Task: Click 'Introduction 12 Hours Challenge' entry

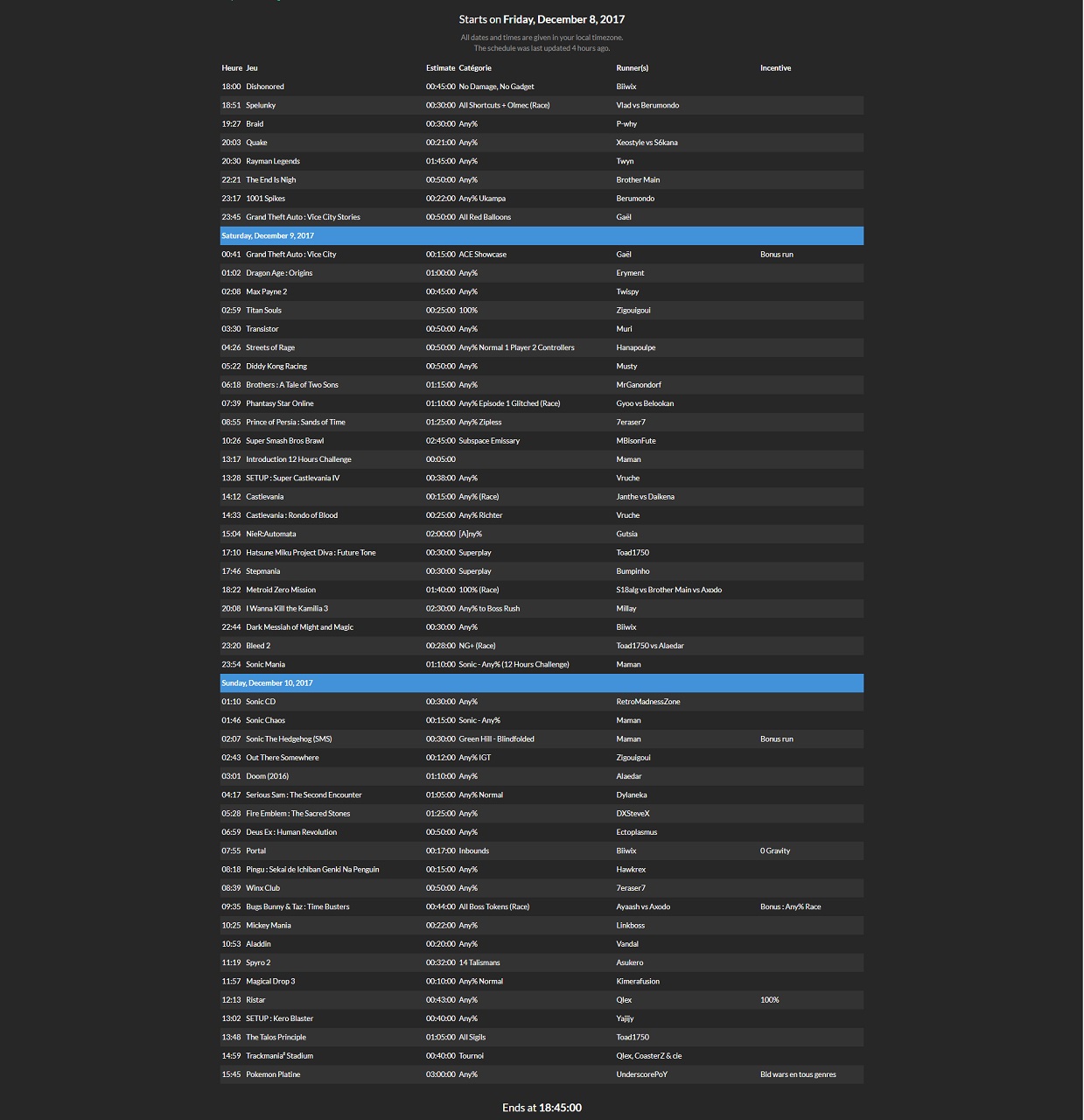Action: 298,459
